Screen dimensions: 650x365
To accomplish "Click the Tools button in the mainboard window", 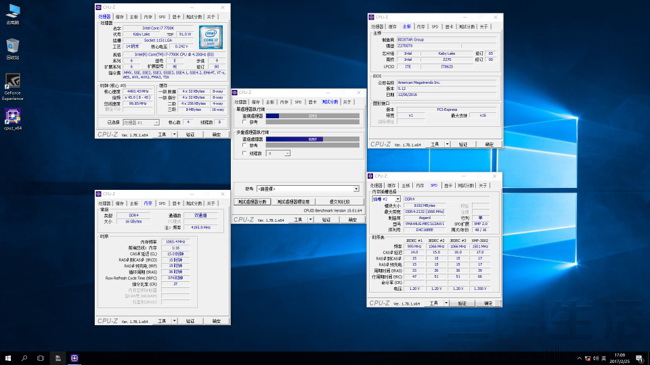I will [434, 144].
